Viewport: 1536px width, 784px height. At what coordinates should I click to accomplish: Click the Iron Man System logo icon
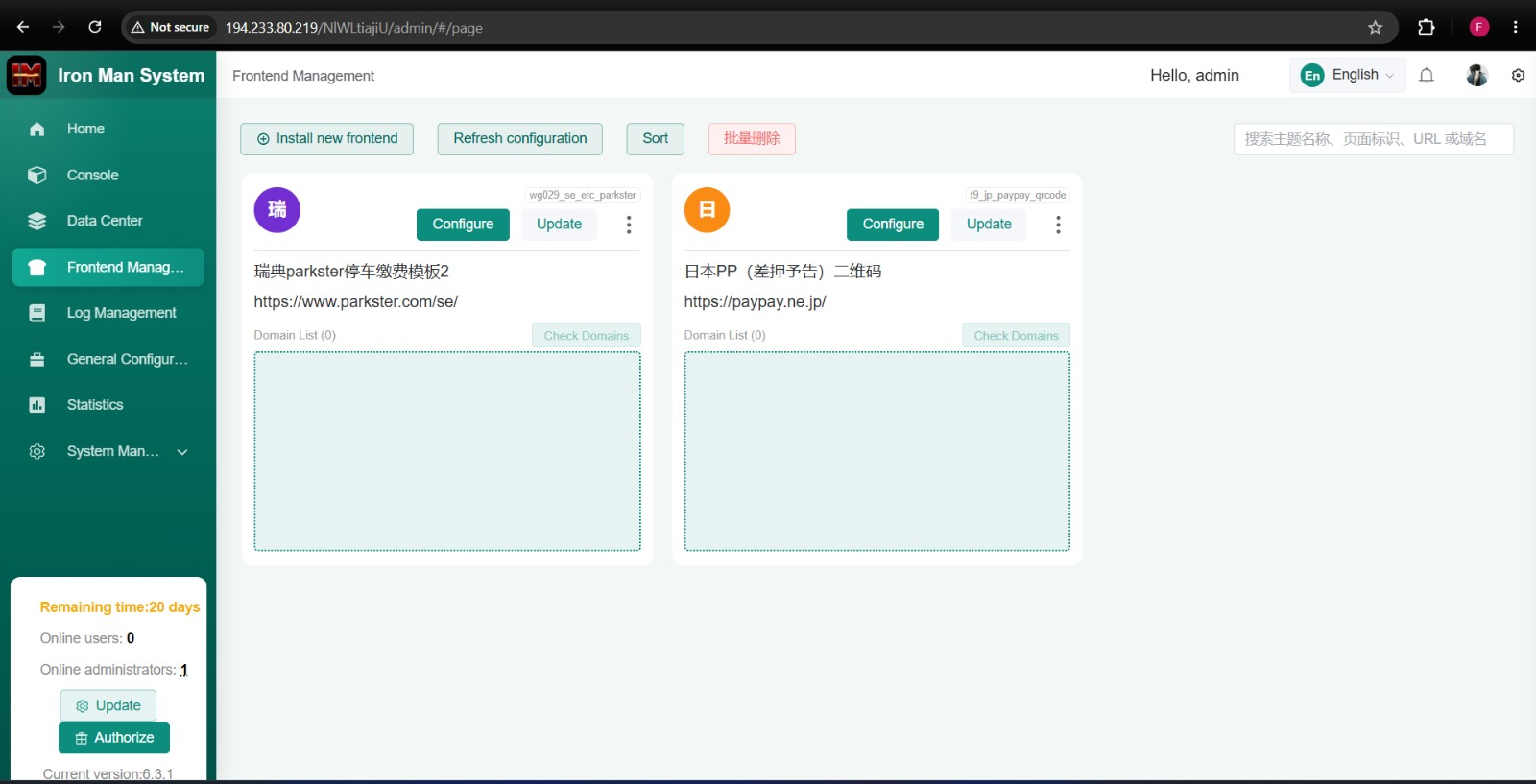pos(26,75)
